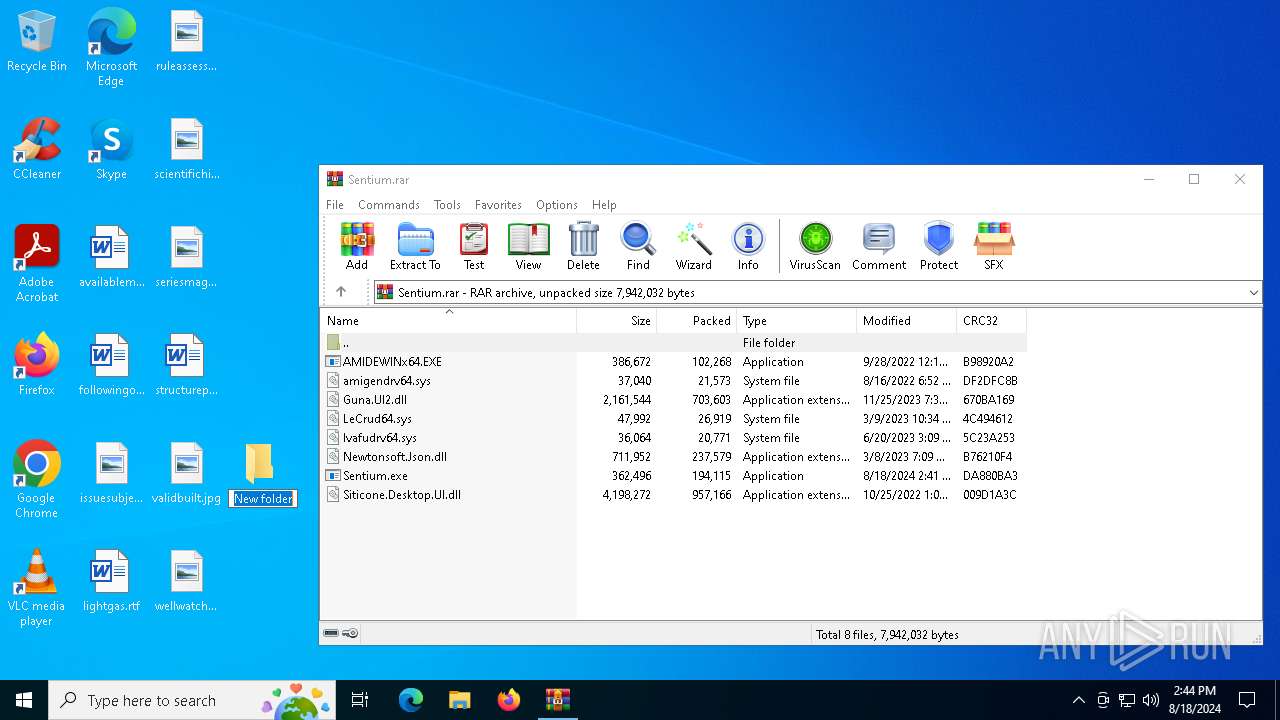The height and width of the screenshot is (720, 1280).
Task: Select amigendrv64.sys file
Action: 674,380
